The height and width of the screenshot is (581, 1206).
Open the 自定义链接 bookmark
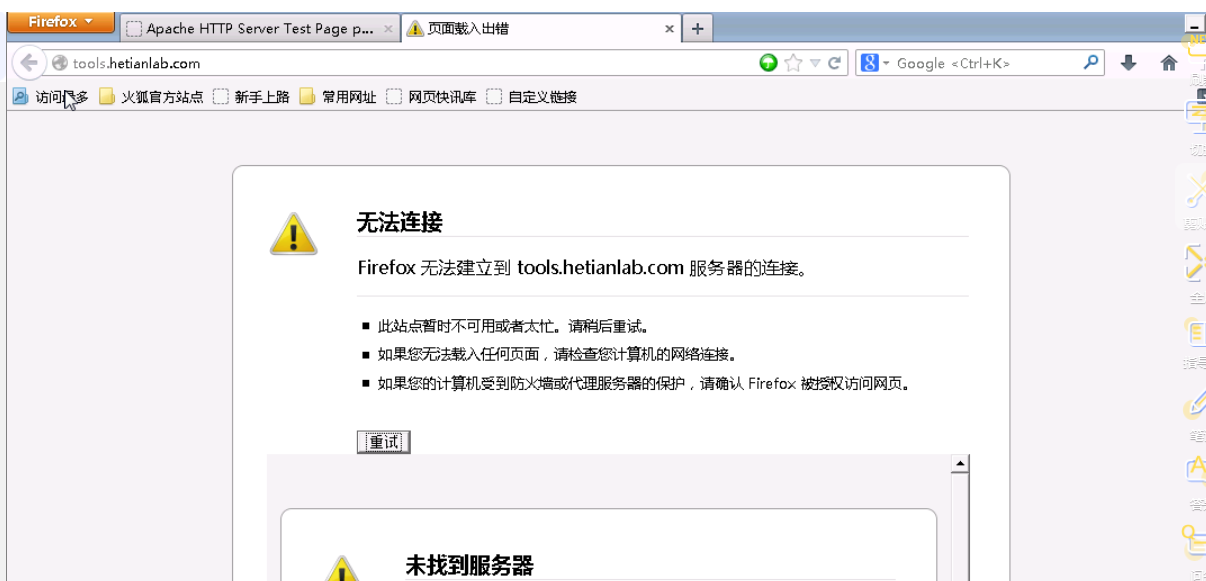pyautogui.click(x=532, y=97)
